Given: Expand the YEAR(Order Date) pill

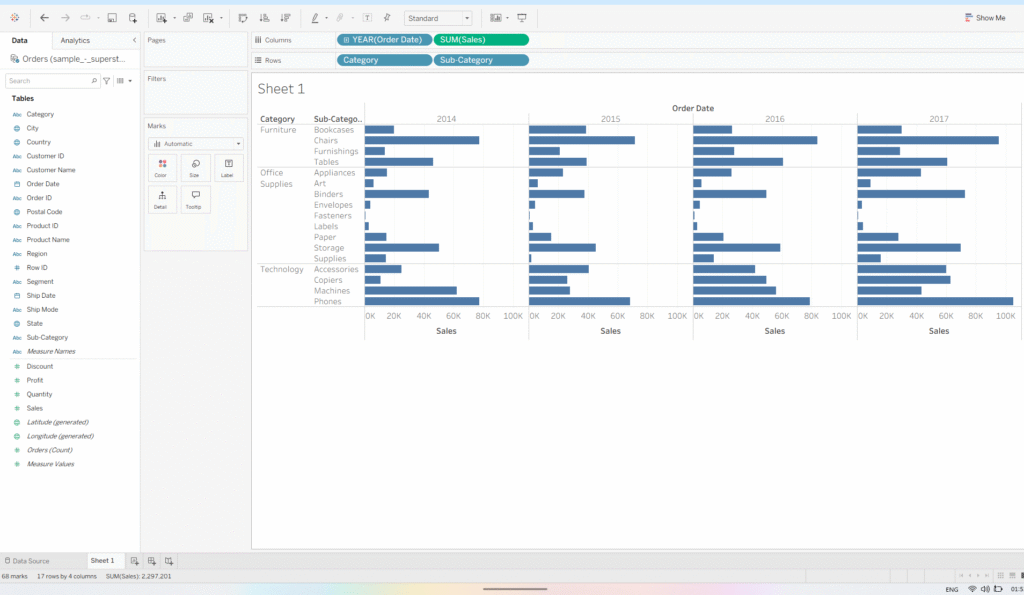Looking at the screenshot, I should 346,40.
